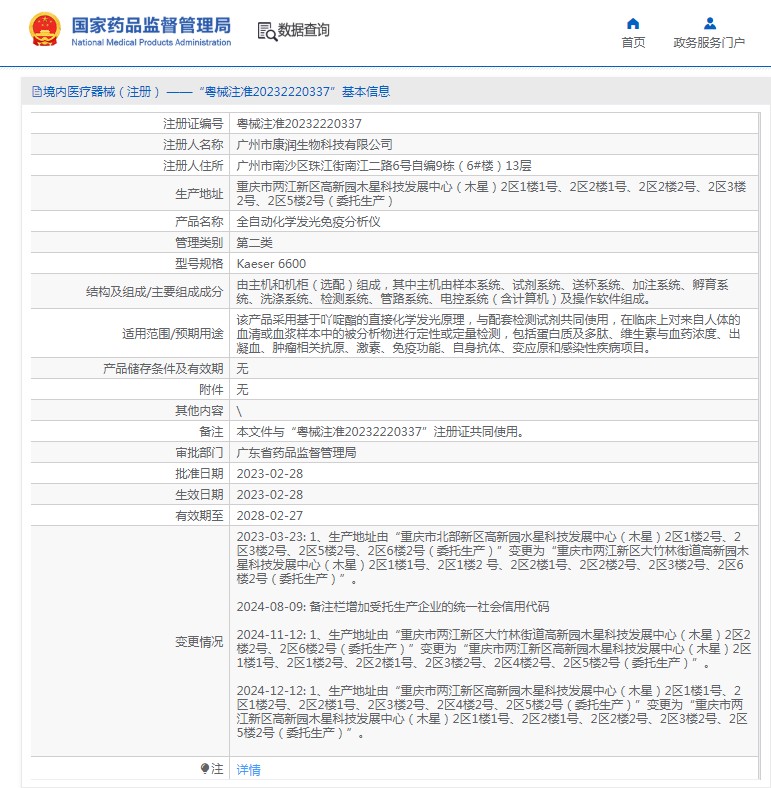Open the 首页 text link
Viewport: 771px width, 788px height.
point(633,43)
